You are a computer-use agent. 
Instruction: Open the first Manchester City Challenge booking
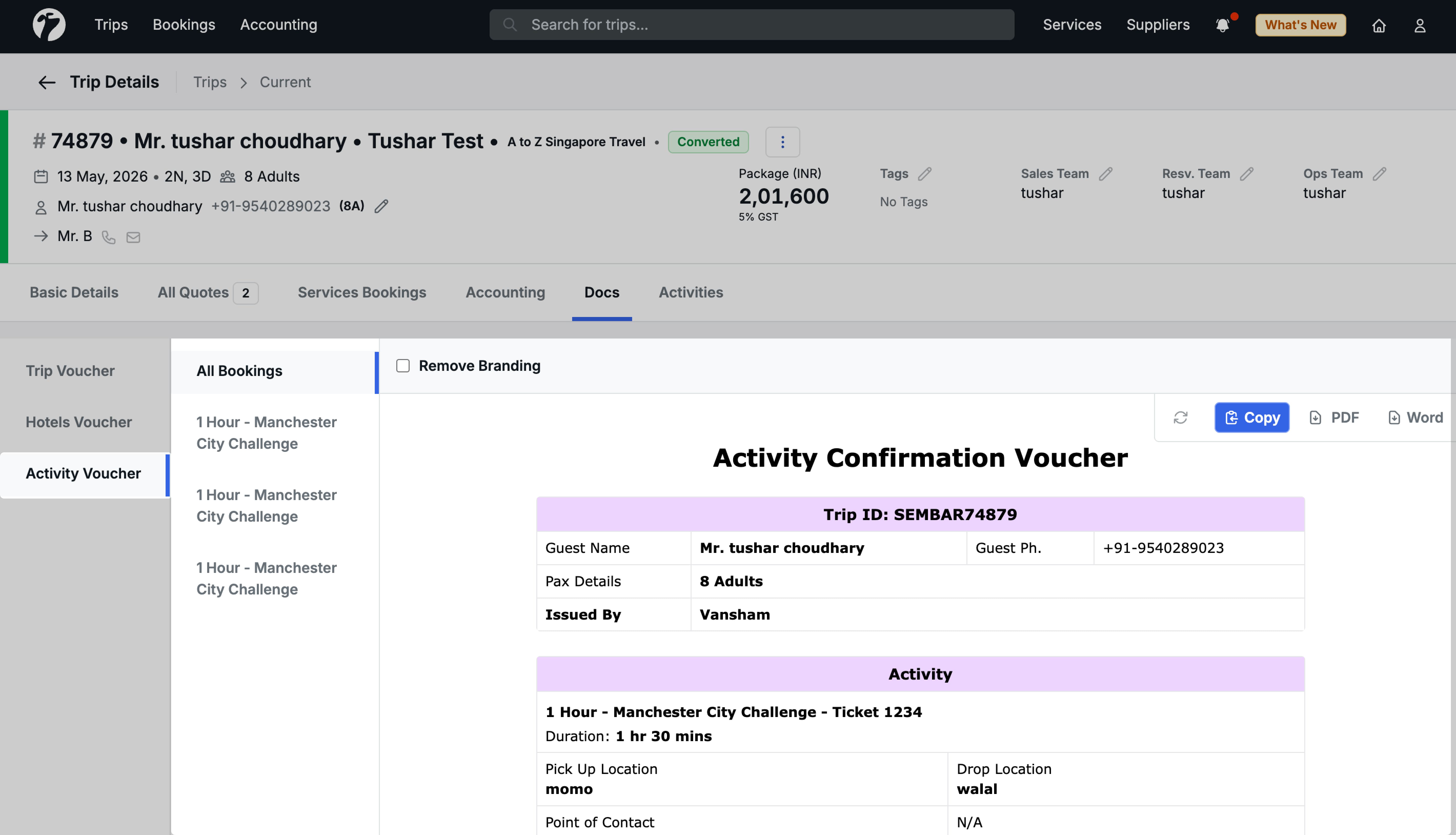(x=267, y=433)
